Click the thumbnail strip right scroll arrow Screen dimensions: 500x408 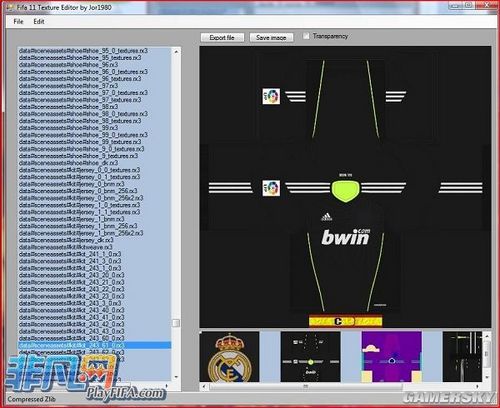477,387
